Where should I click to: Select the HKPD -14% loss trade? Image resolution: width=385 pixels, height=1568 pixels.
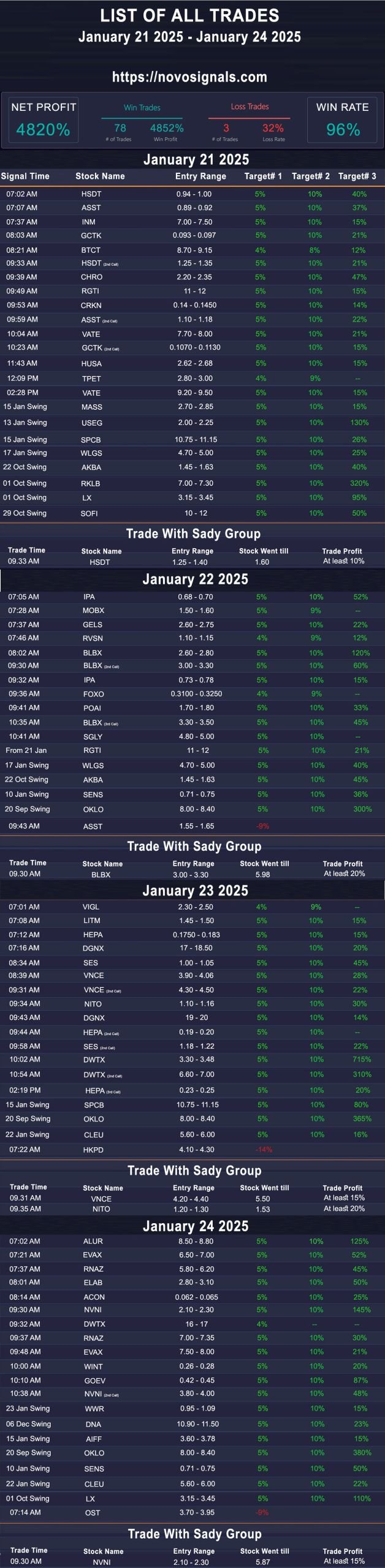click(x=192, y=1150)
